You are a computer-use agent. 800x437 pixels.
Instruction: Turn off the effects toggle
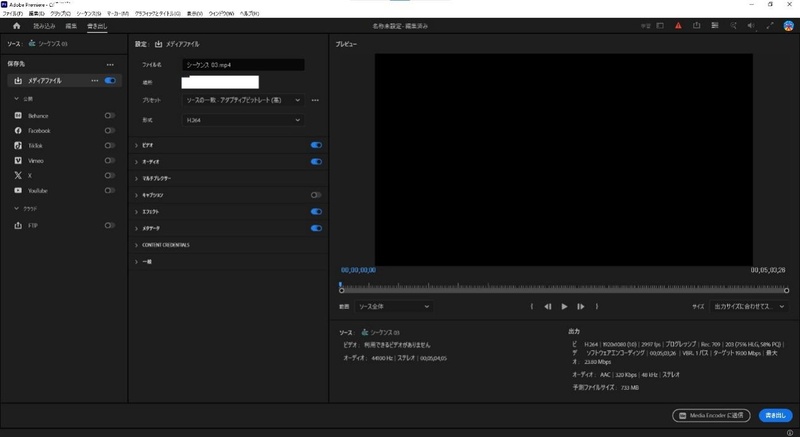316,212
